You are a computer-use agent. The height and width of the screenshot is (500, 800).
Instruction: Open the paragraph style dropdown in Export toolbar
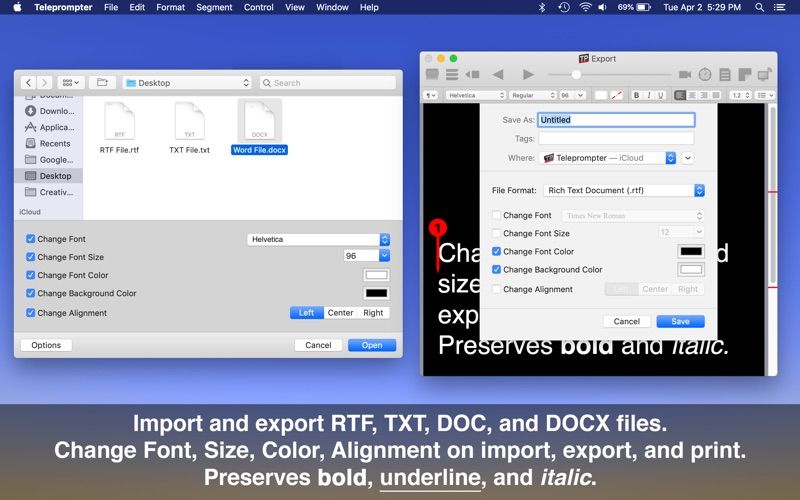432,95
